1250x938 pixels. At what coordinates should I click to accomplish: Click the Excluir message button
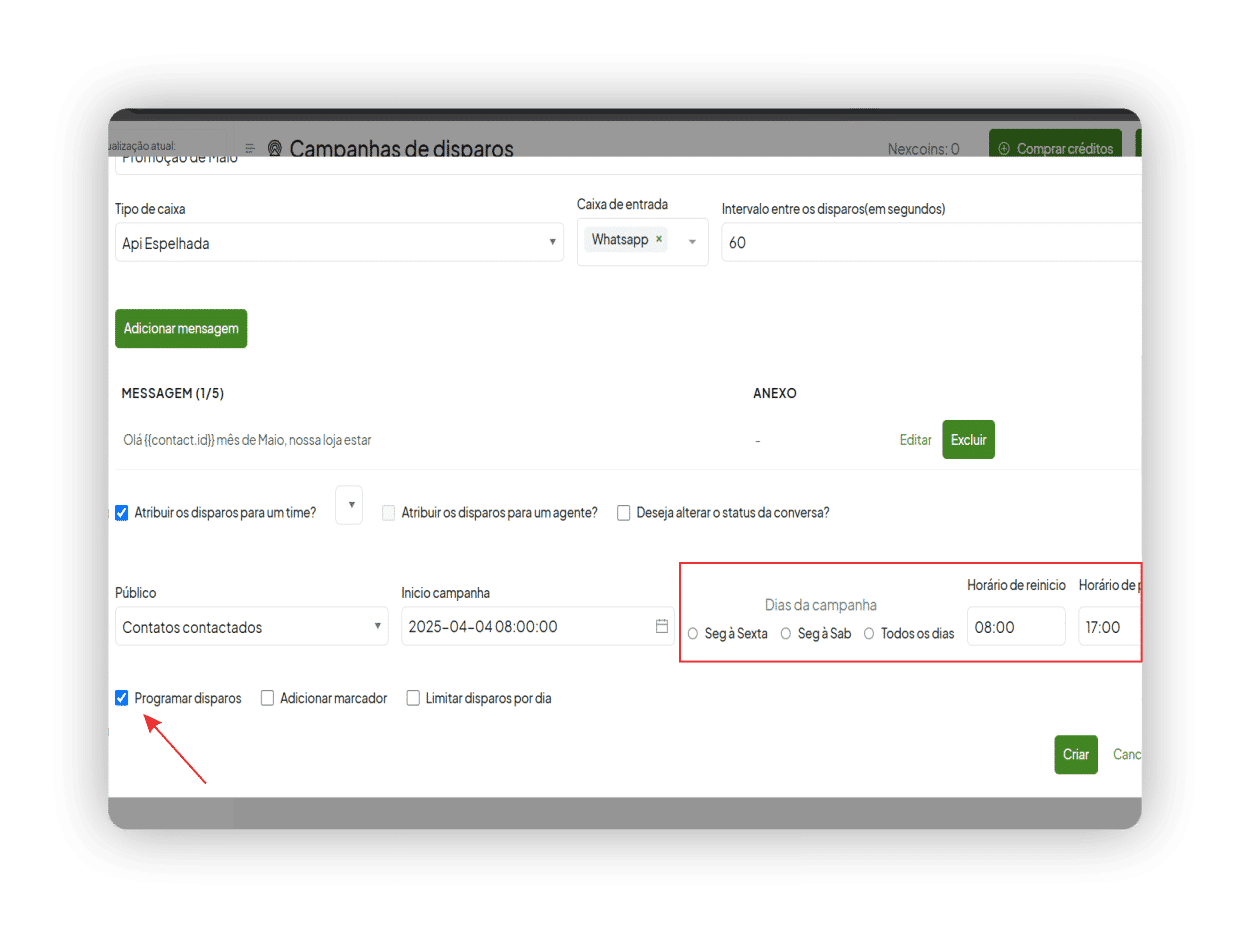[968, 439]
